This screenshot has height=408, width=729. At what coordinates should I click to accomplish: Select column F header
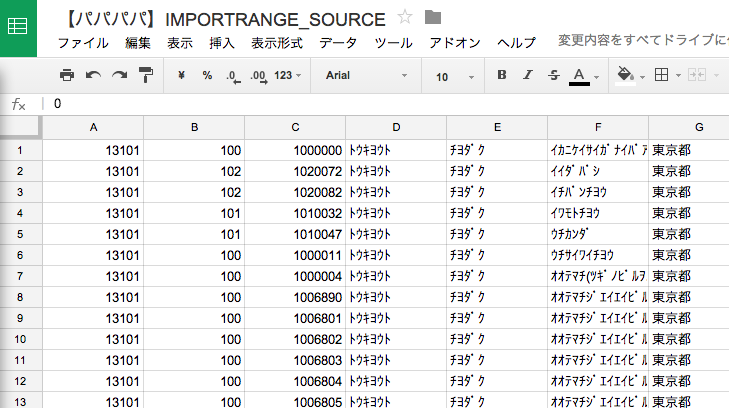click(x=598, y=127)
